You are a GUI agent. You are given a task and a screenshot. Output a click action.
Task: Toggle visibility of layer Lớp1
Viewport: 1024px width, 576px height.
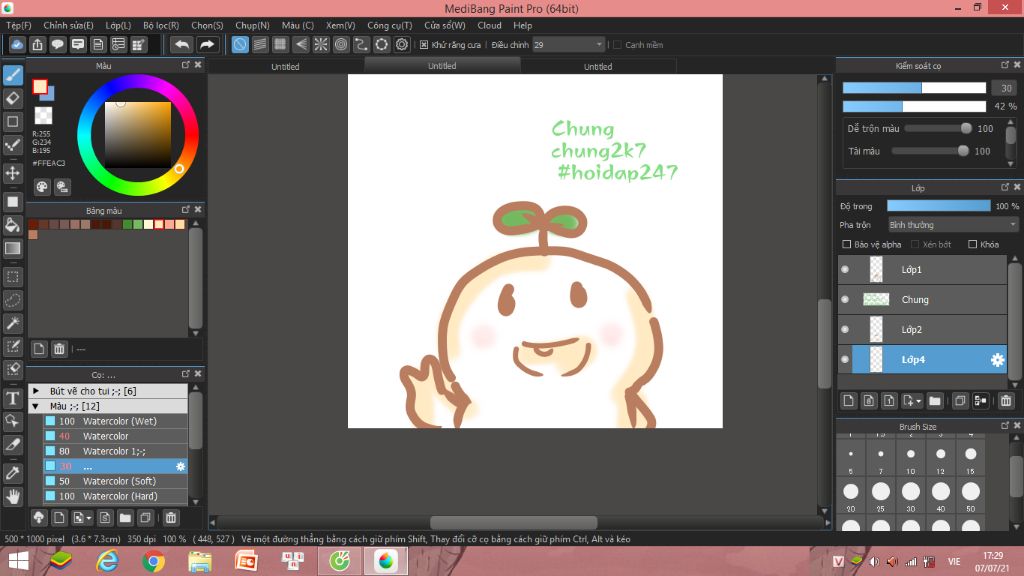point(845,270)
